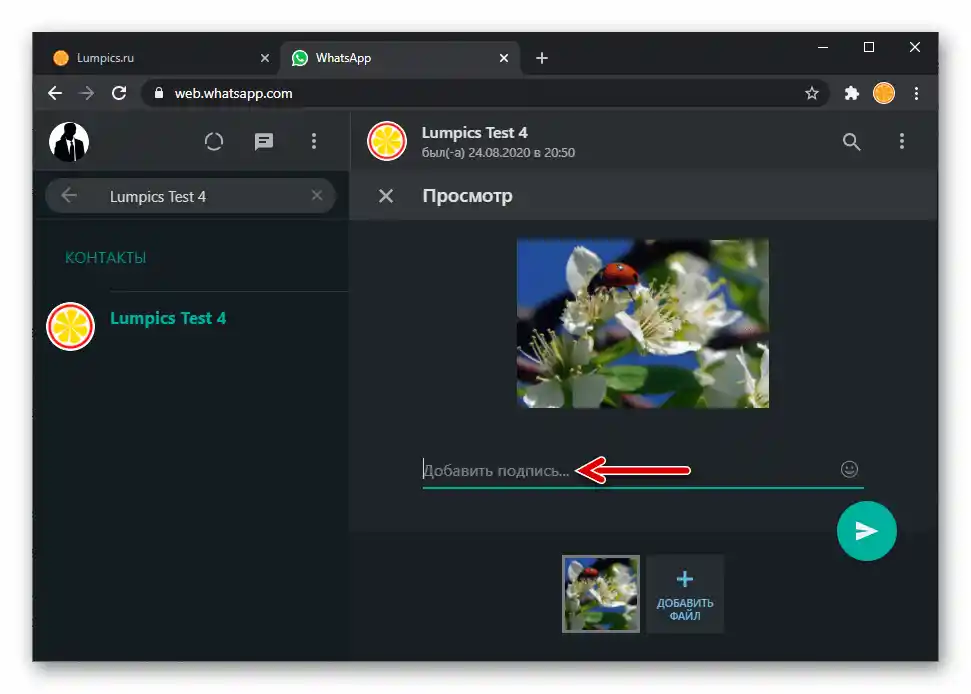971x694 pixels.
Task: Close the image preview panel
Action: coord(386,196)
